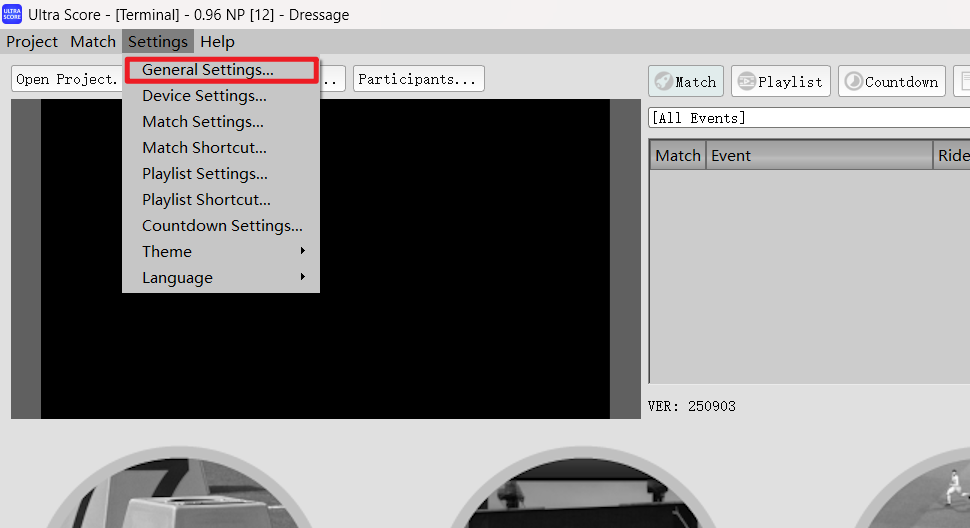Click the Open Project button
Viewport: 970px width, 528px height.
(66, 79)
